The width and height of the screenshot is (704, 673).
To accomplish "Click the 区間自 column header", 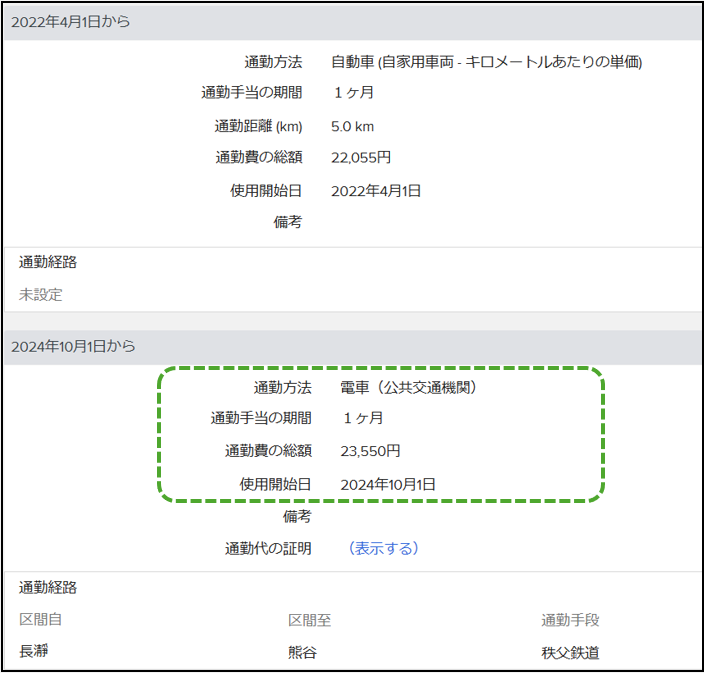I will click(x=41, y=620).
